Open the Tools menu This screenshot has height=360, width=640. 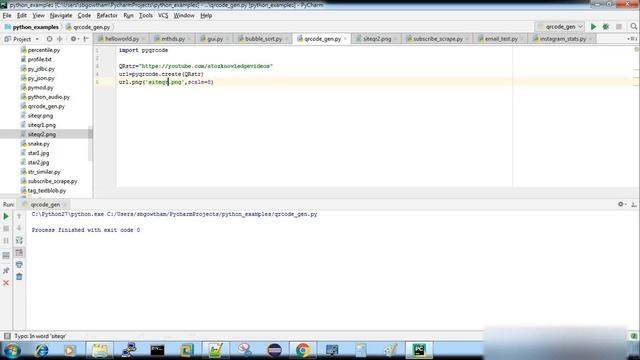[x=146, y=16]
